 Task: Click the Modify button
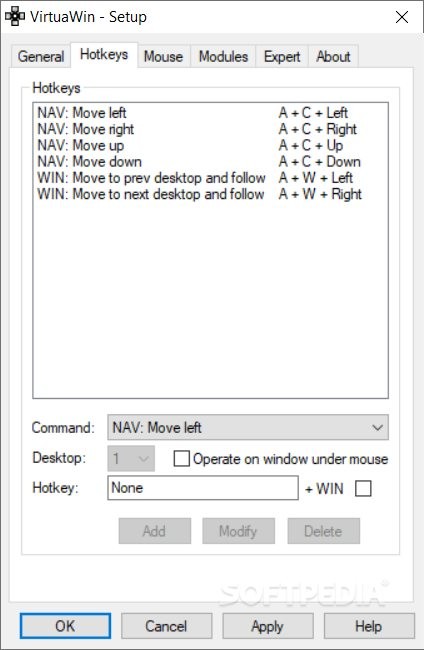click(238, 531)
